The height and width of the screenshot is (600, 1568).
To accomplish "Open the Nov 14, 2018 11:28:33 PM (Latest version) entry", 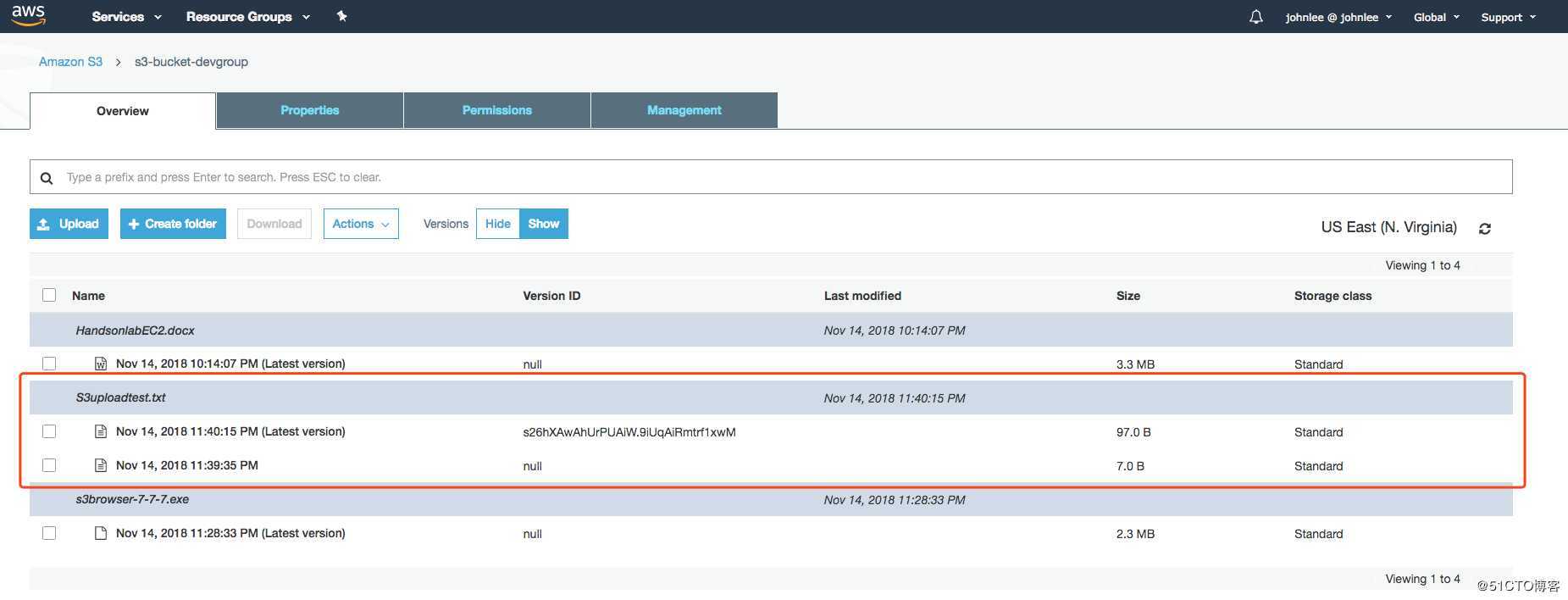I will click(230, 533).
